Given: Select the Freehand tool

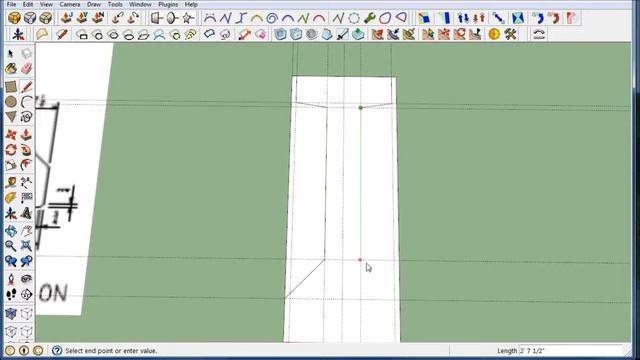Looking at the screenshot, I should [x=27, y=117].
